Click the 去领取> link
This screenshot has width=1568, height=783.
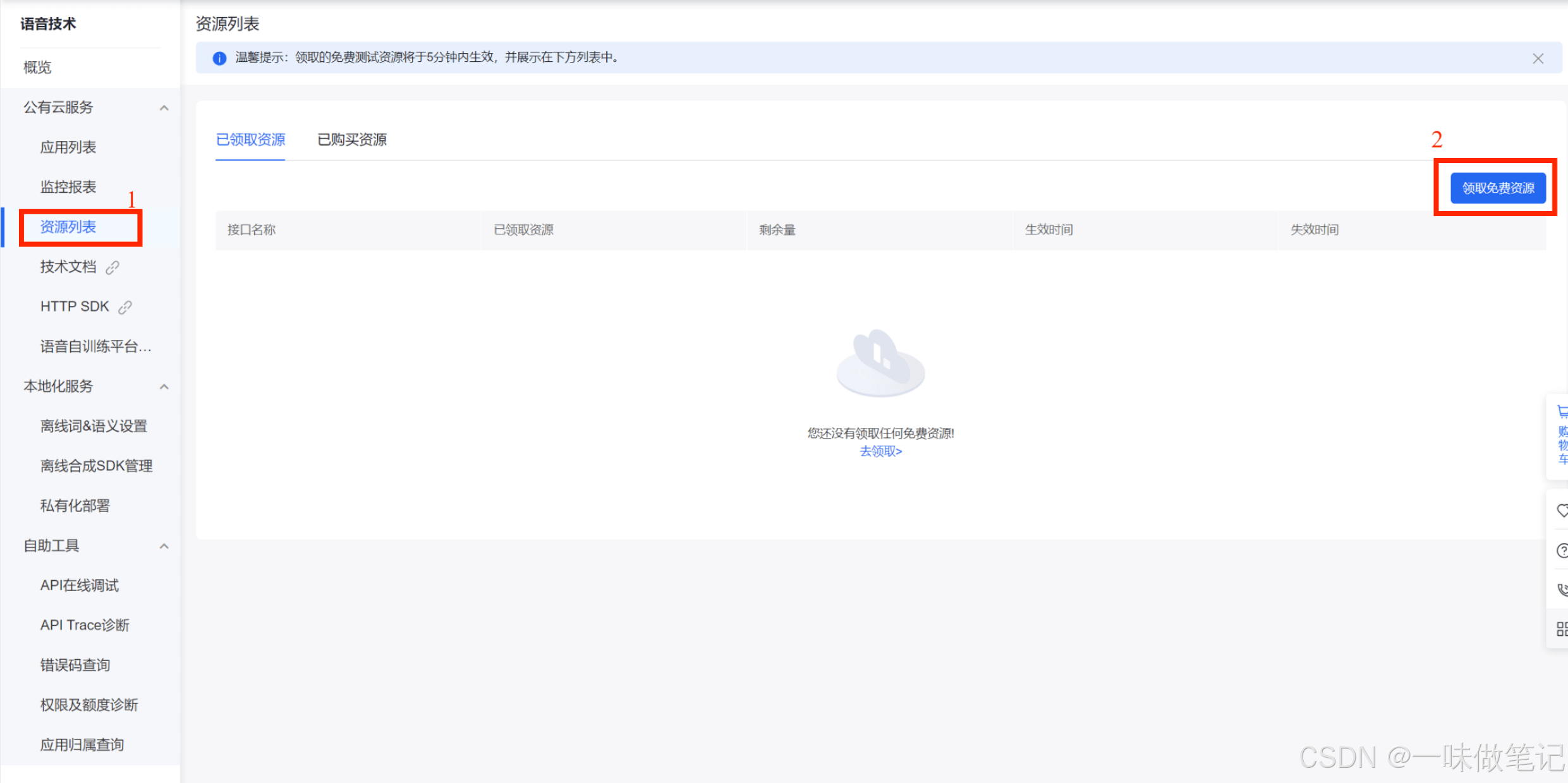[880, 451]
